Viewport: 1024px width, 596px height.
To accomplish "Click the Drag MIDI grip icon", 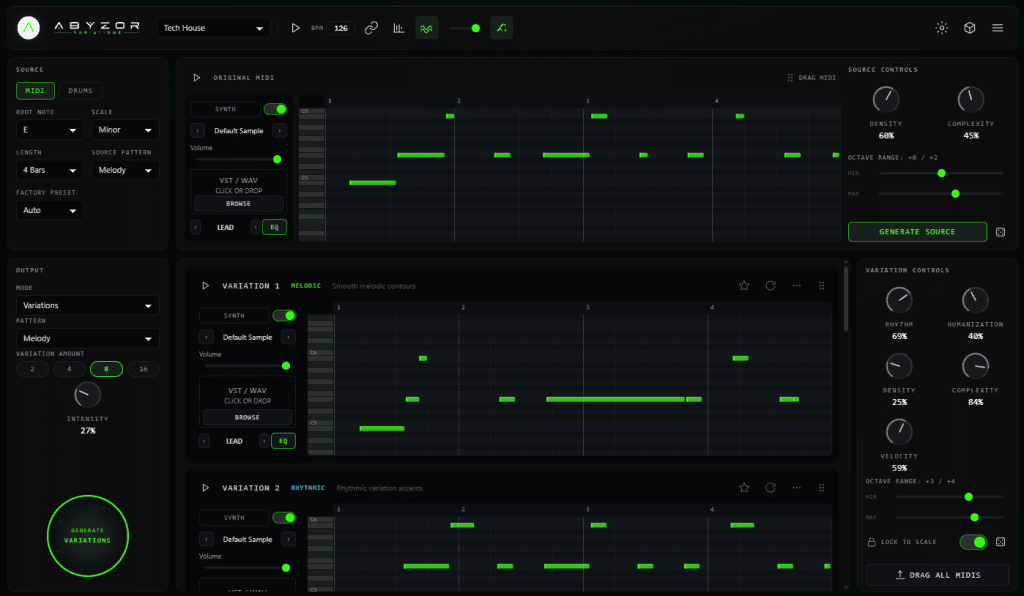I will pos(790,78).
